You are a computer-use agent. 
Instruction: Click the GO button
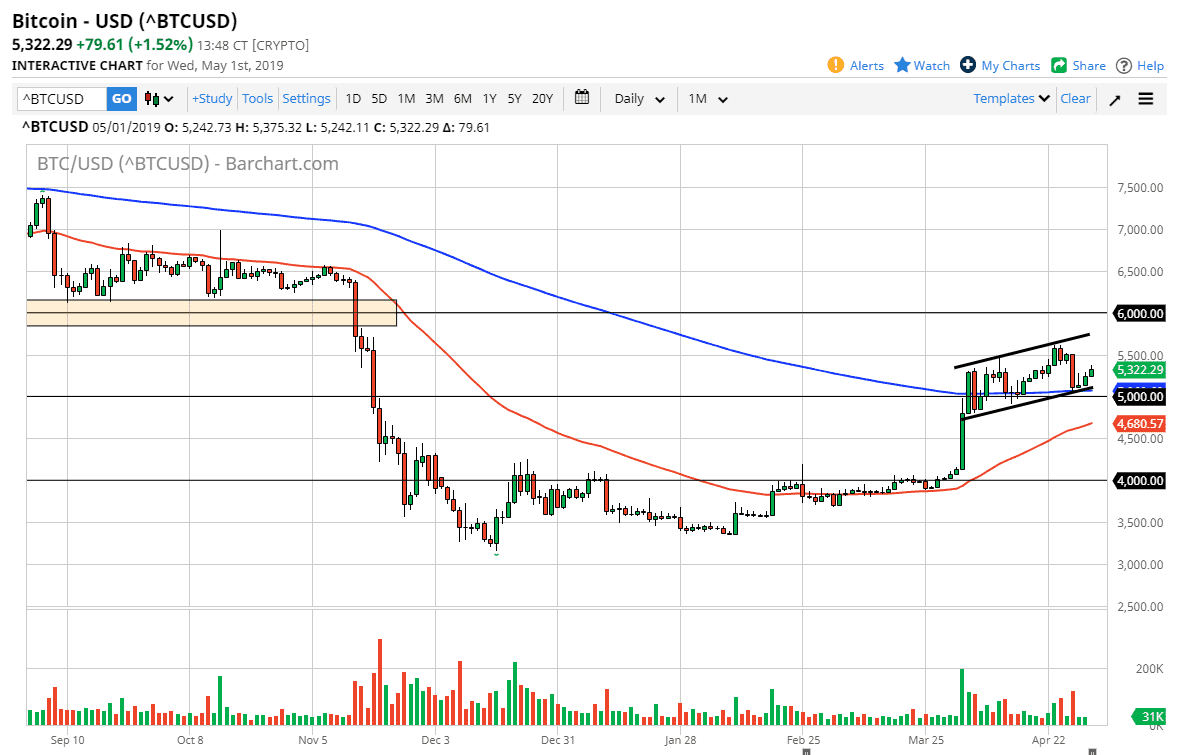tap(121, 98)
